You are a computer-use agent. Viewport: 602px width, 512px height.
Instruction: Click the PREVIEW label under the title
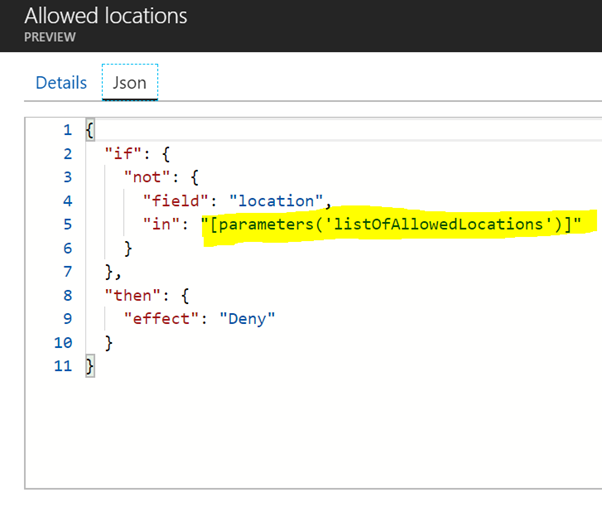50,37
